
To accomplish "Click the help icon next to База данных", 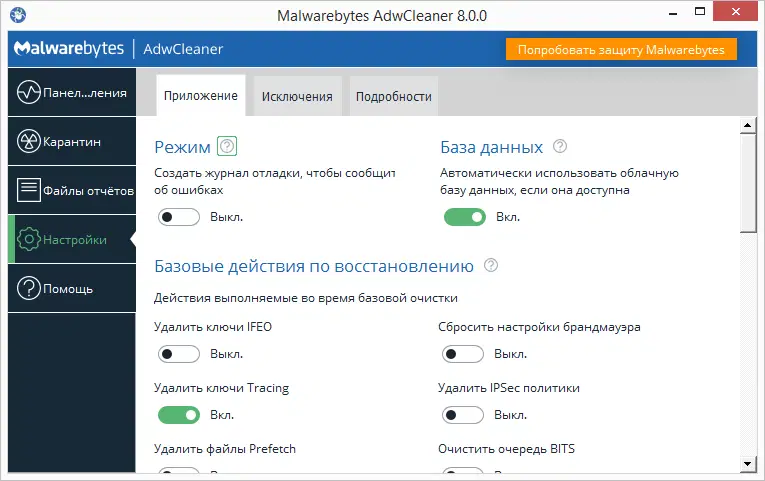I will coord(560,146).
